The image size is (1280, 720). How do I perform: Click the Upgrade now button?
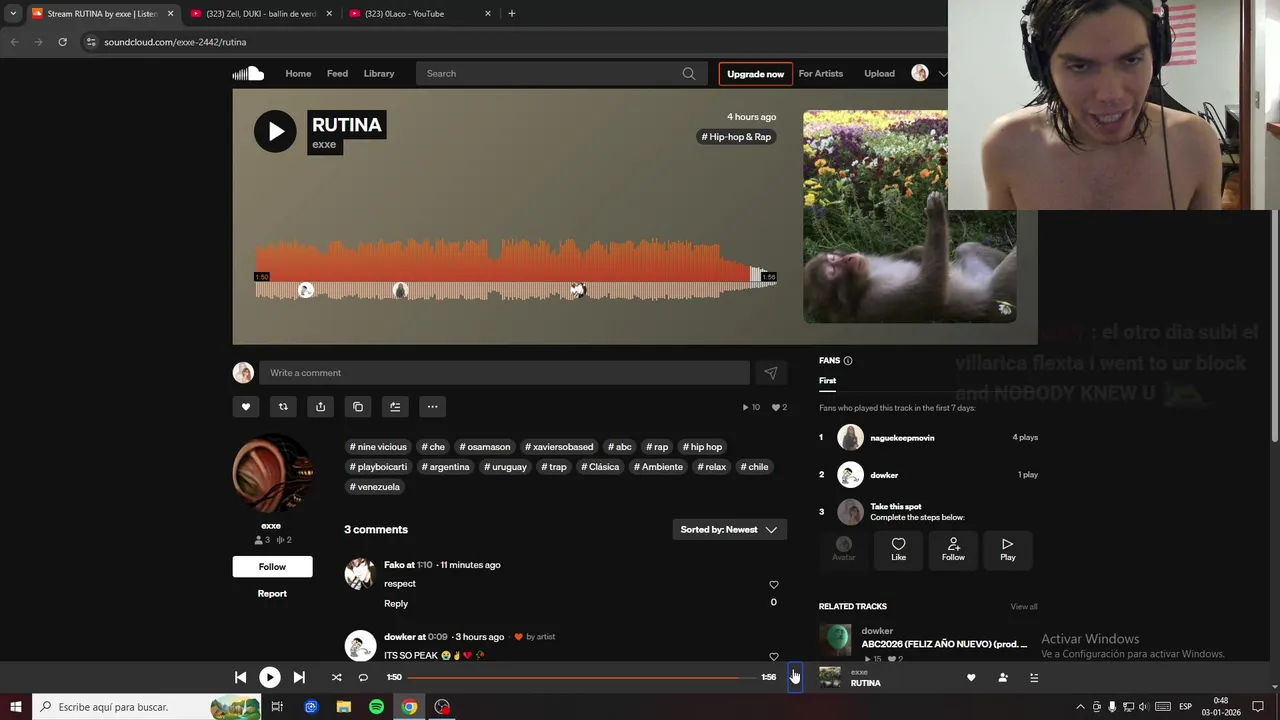pyautogui.click(x=756, y=74)
